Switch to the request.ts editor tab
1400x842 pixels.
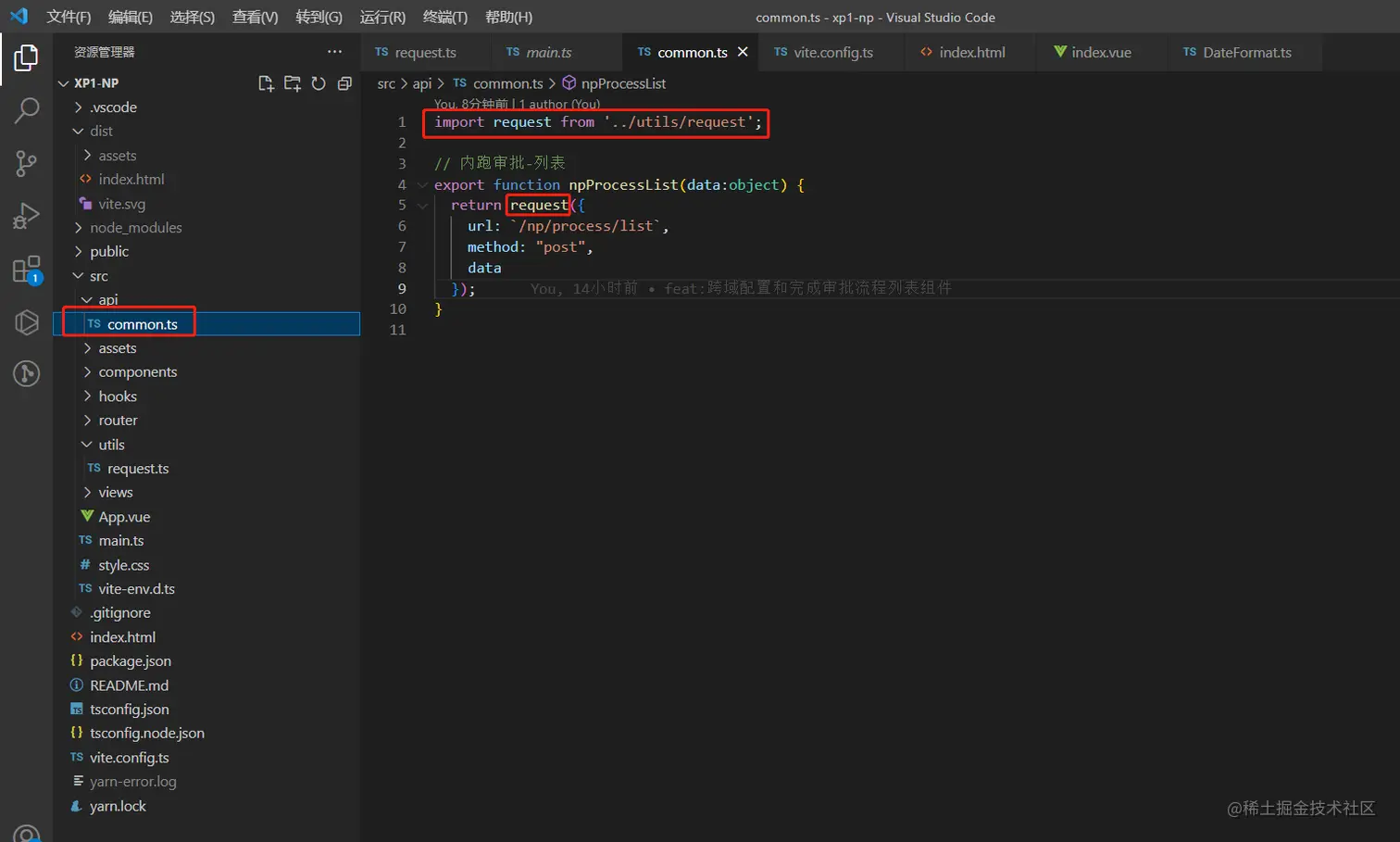click(426, 52)
